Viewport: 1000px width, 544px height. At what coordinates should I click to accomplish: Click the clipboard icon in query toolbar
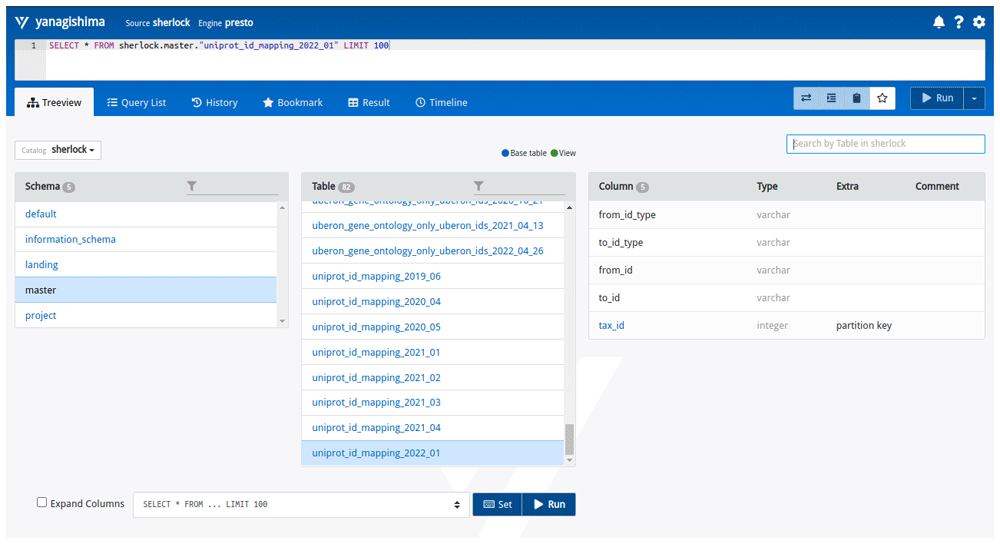coord(856,98)
